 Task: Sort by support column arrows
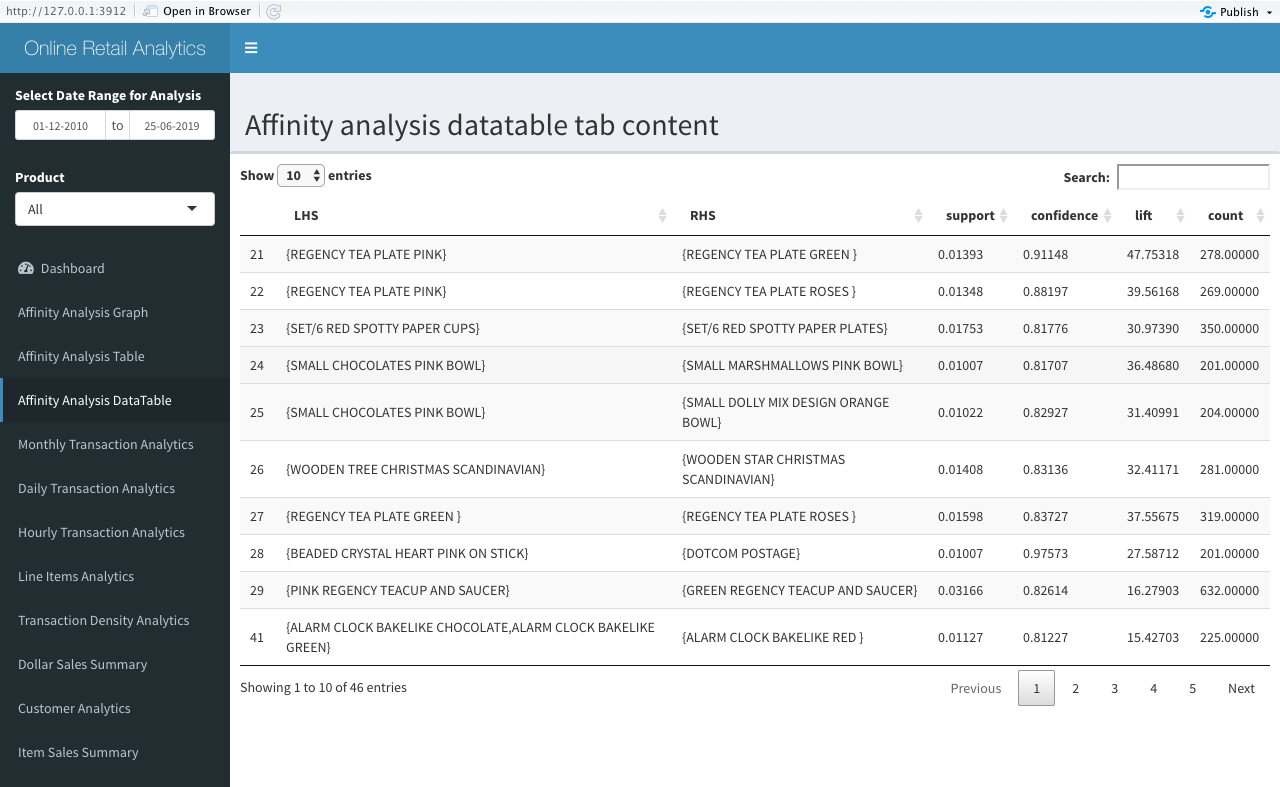point(1004,215)
